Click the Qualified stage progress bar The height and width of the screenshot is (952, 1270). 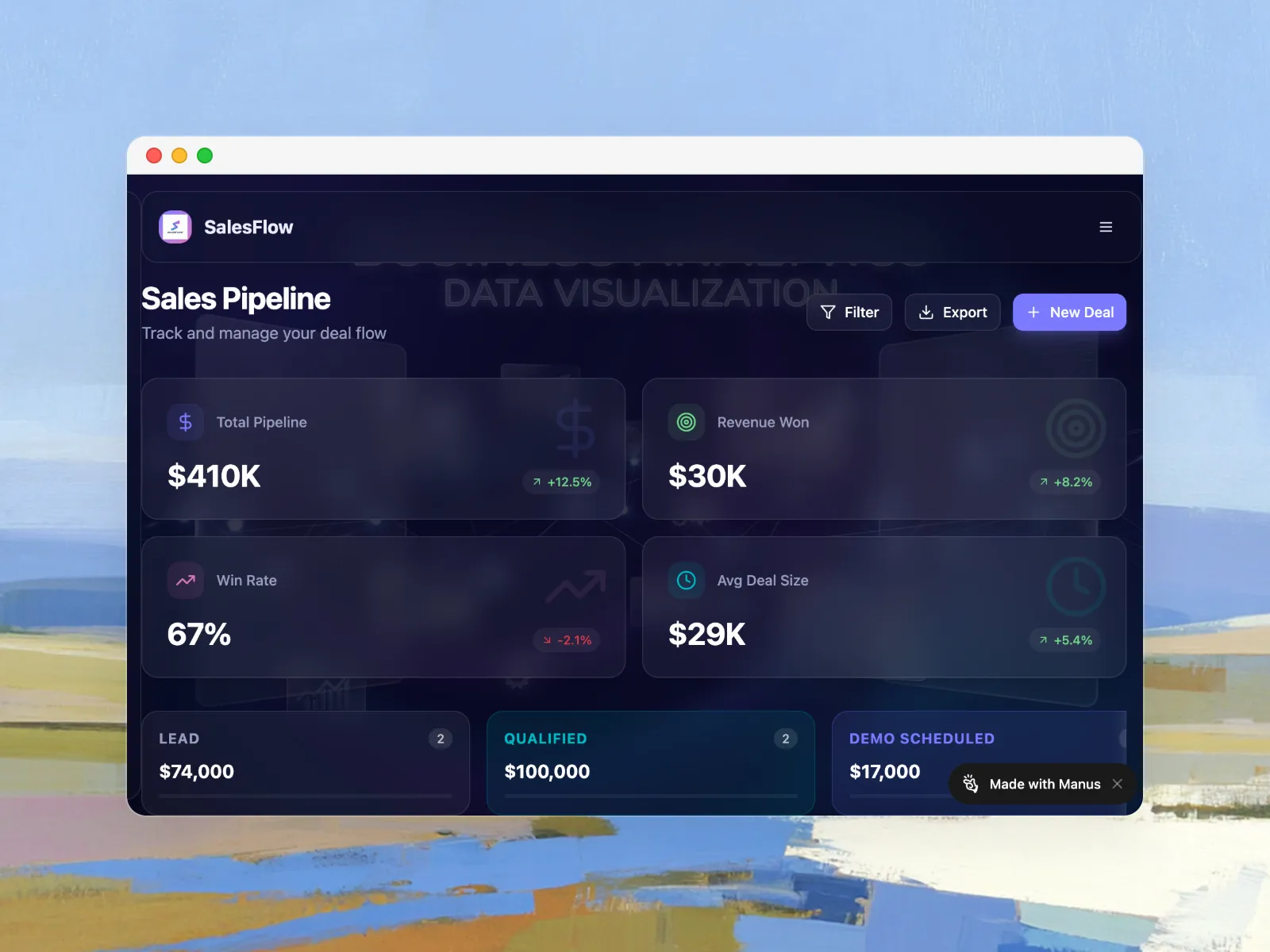click(x=650, y=796)
